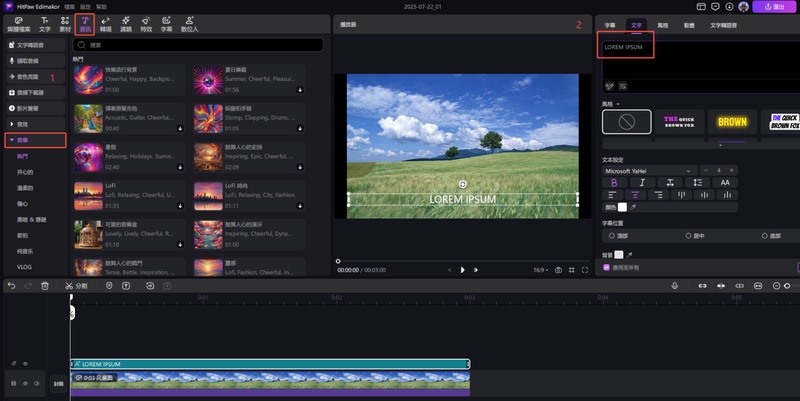Download the LoFi 01:33 track

(x=180, y=206)
